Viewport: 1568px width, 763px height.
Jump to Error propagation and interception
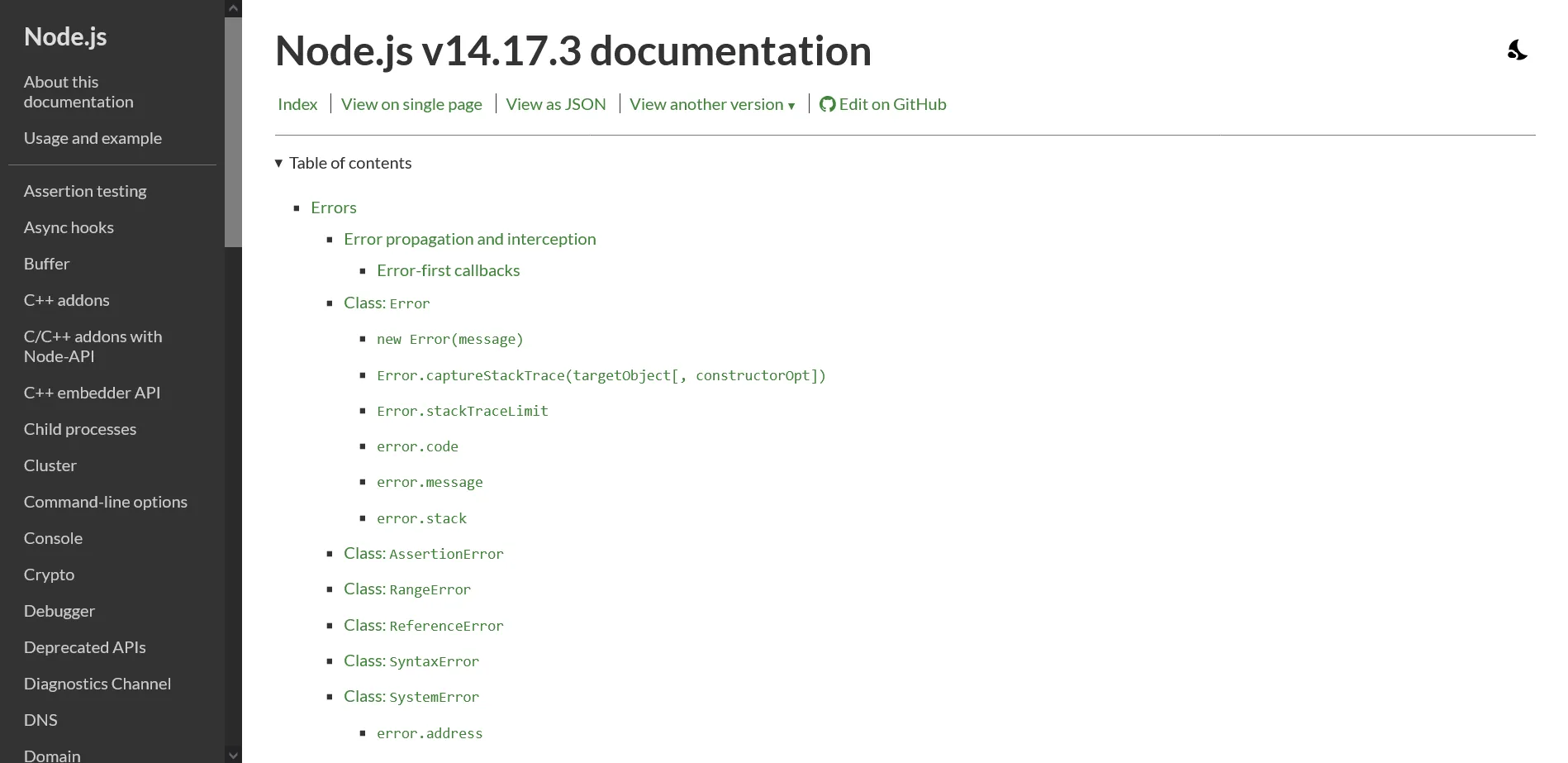click(470, 239)
